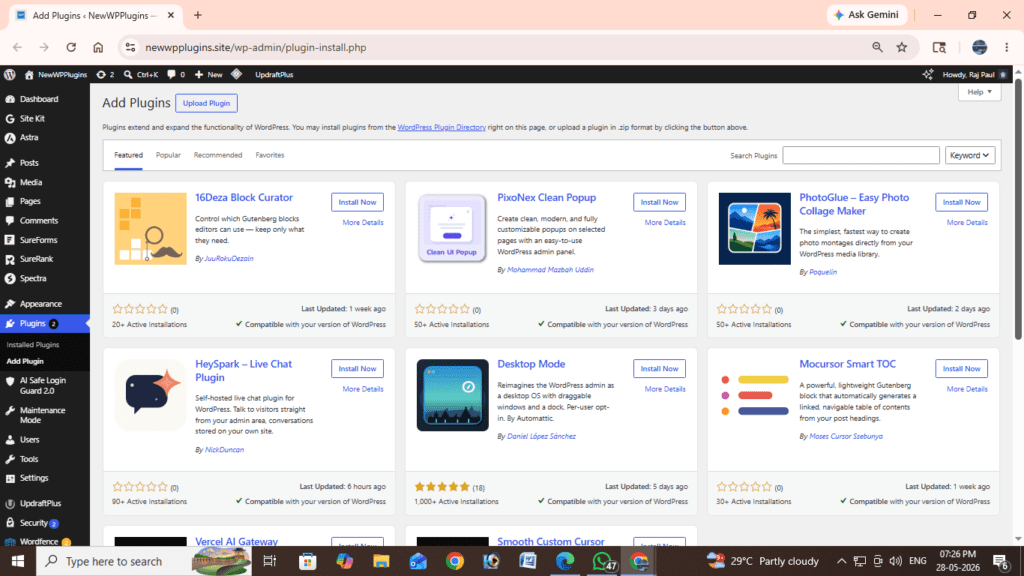Image resolution: width=1024 pixels, height=576 pixels.
Task: Open the UpdraftPlus admin bar item
Action: coord(274,74)
